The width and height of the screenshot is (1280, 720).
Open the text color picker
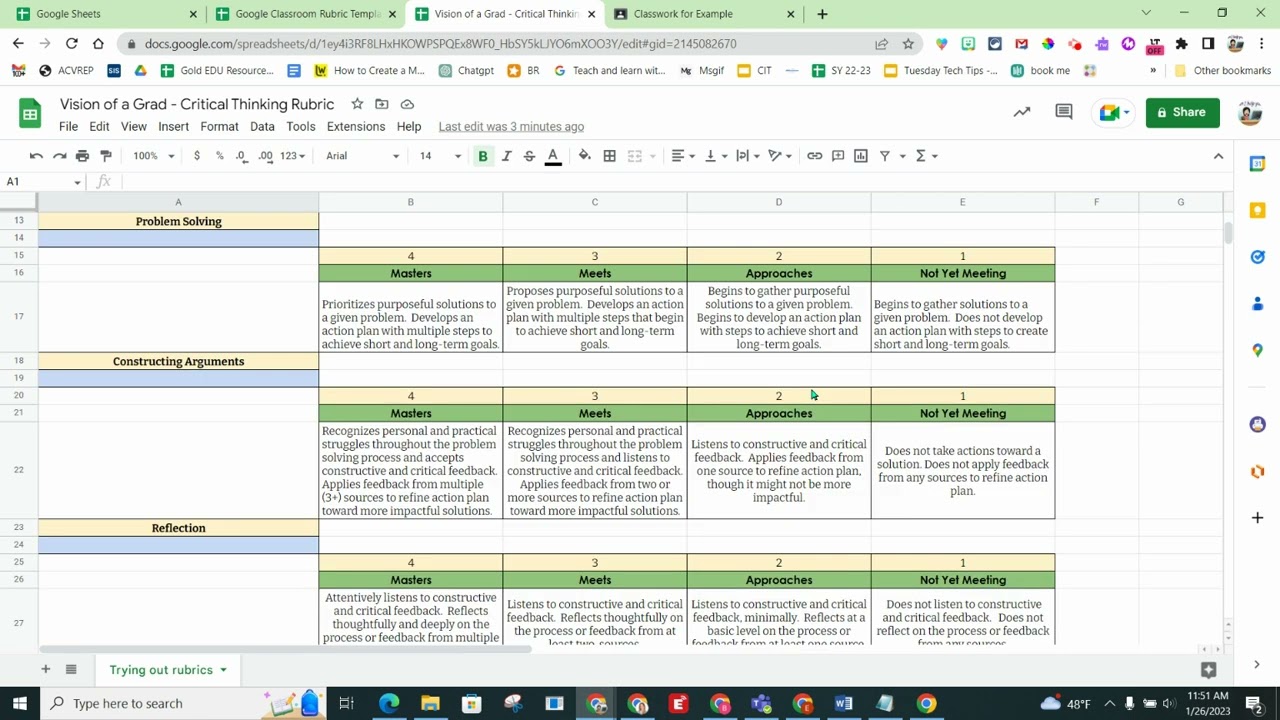[x=553, y=156]
